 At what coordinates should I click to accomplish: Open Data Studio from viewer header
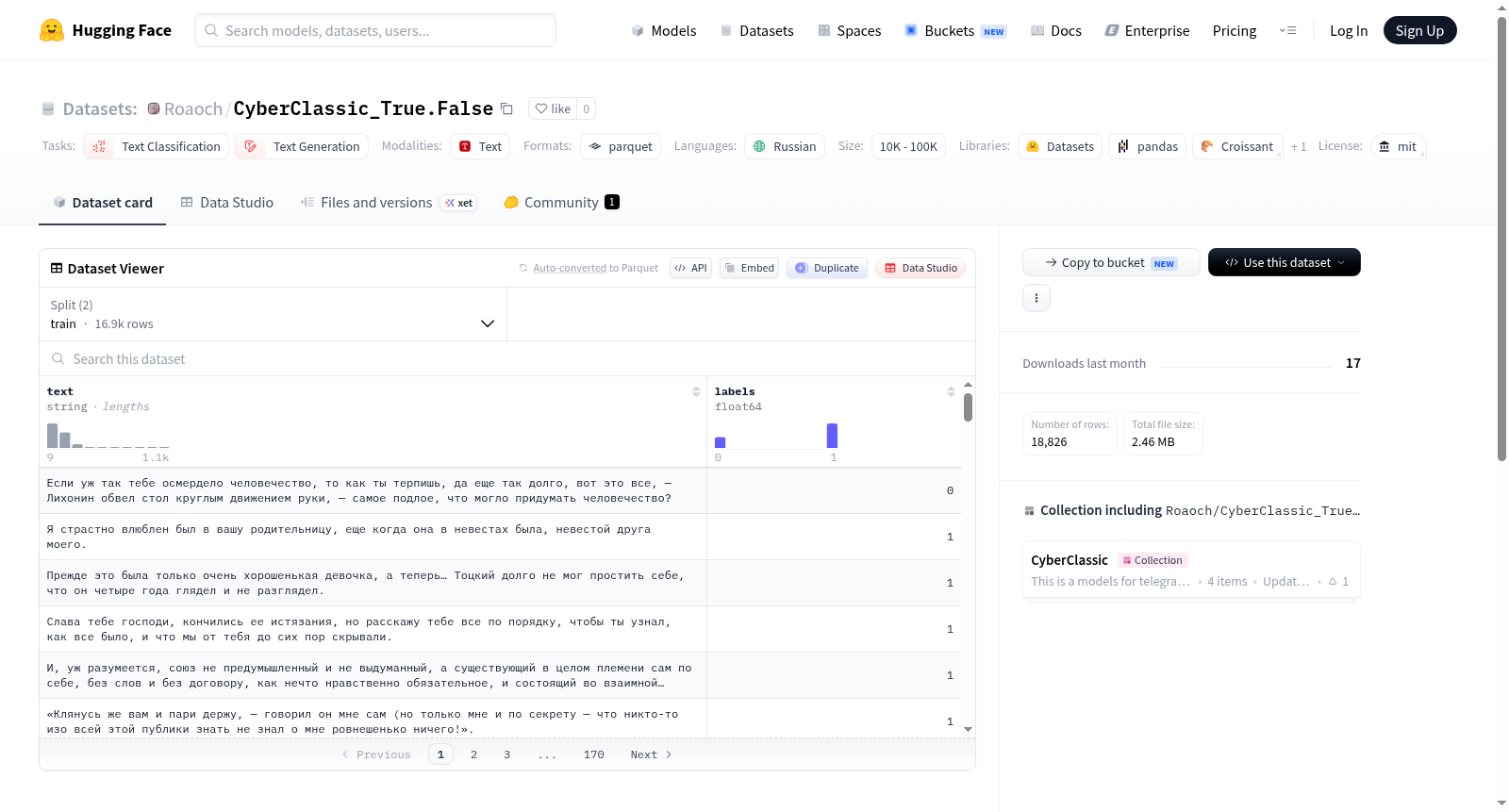click(x=920, y=268)
